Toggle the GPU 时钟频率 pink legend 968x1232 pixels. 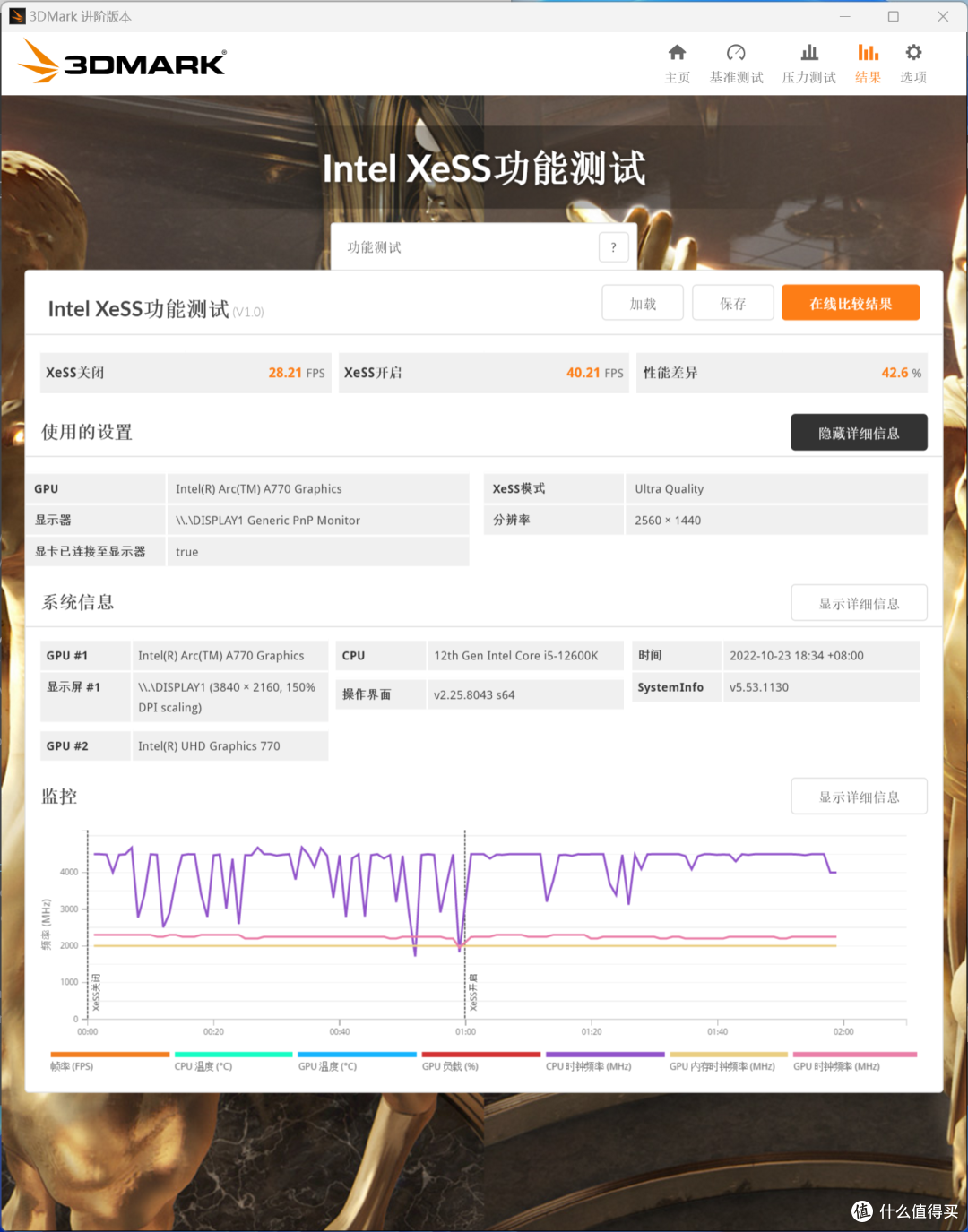coord(855,1061)
